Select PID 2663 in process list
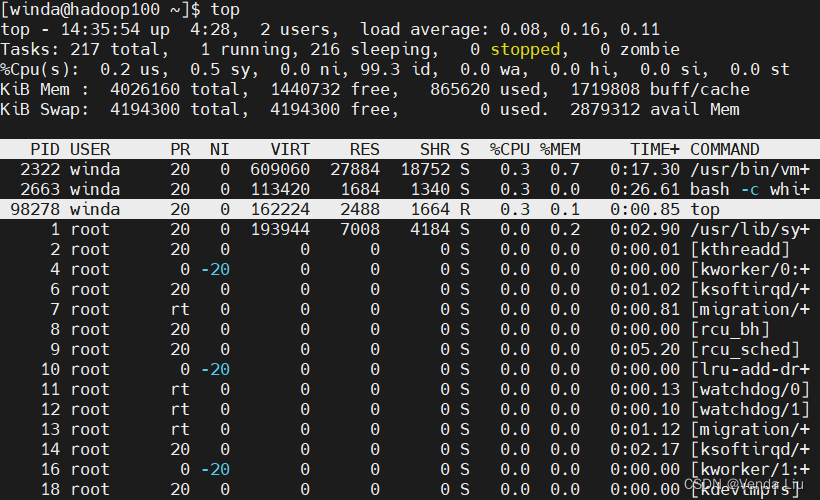This screenshot has width=820, height=500. point(40,189)
